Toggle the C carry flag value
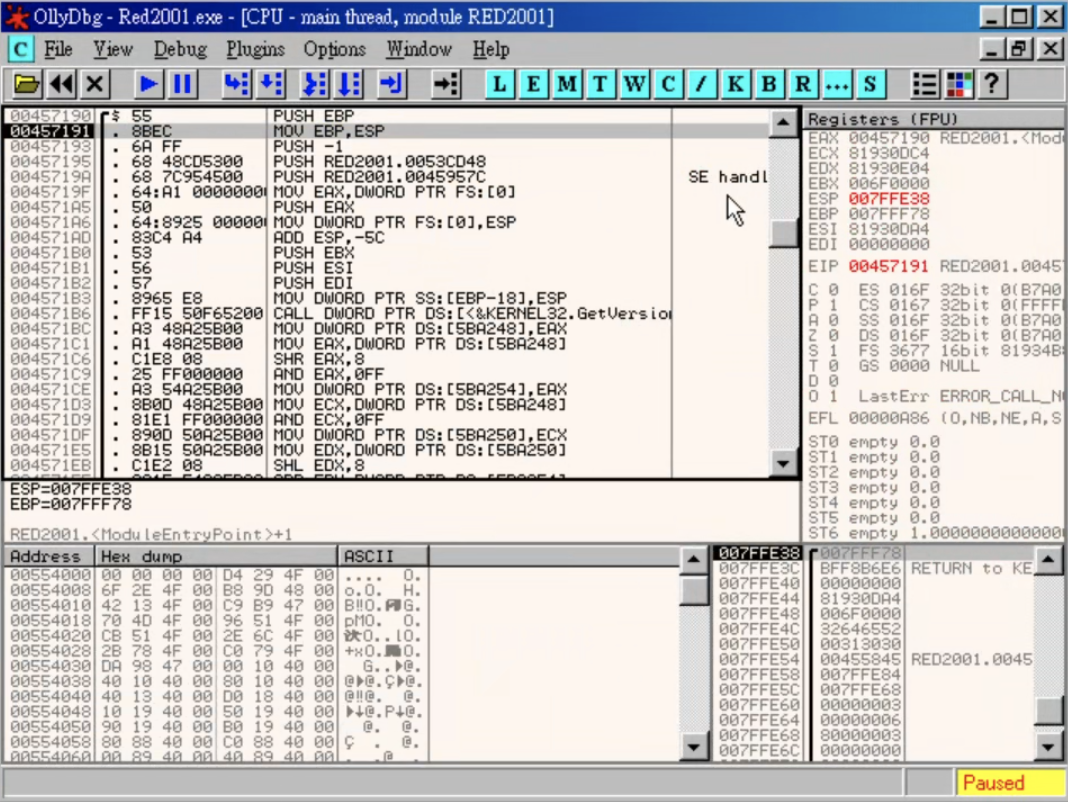Screen dimensions: 1068x802 (832, 290)
